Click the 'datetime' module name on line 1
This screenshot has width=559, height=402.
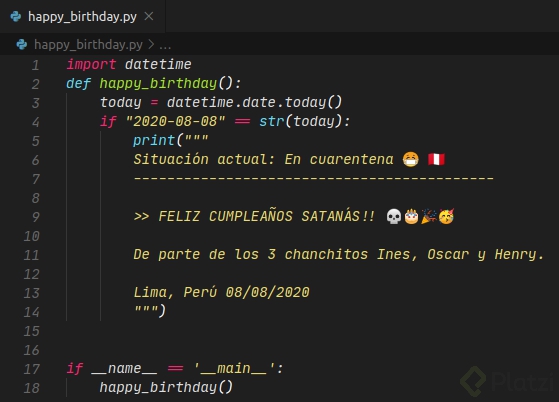pos(158,65)
